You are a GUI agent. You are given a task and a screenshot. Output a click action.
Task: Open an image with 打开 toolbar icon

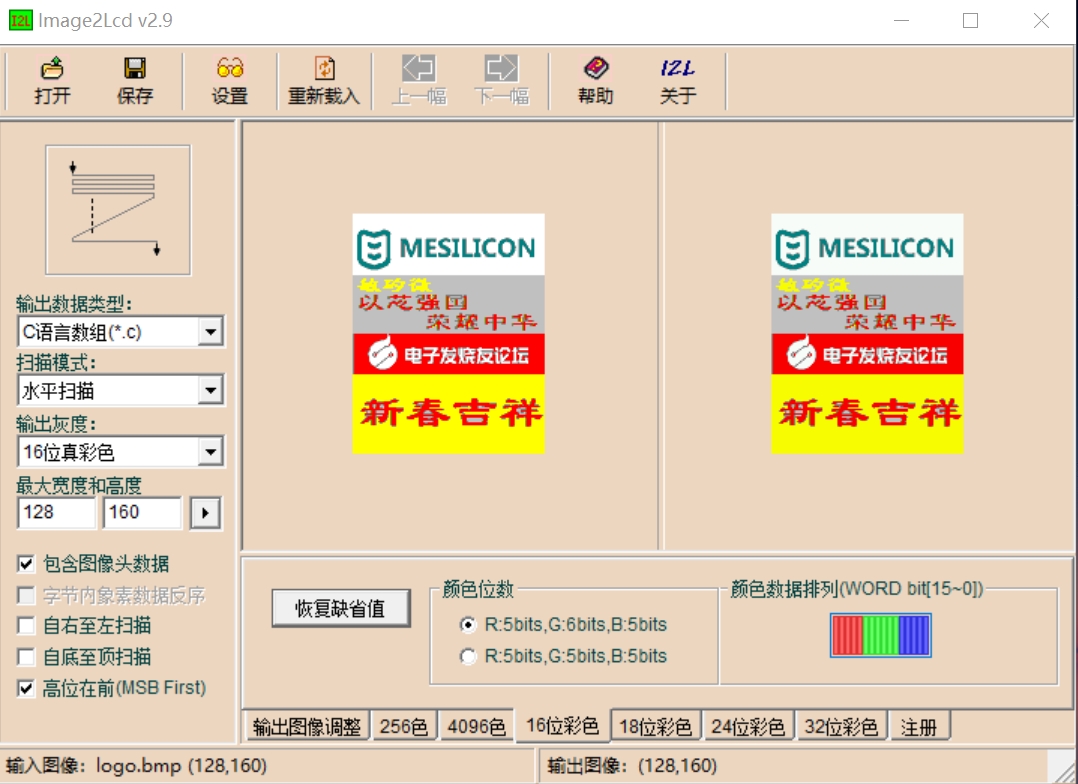[x=52, y=80]
